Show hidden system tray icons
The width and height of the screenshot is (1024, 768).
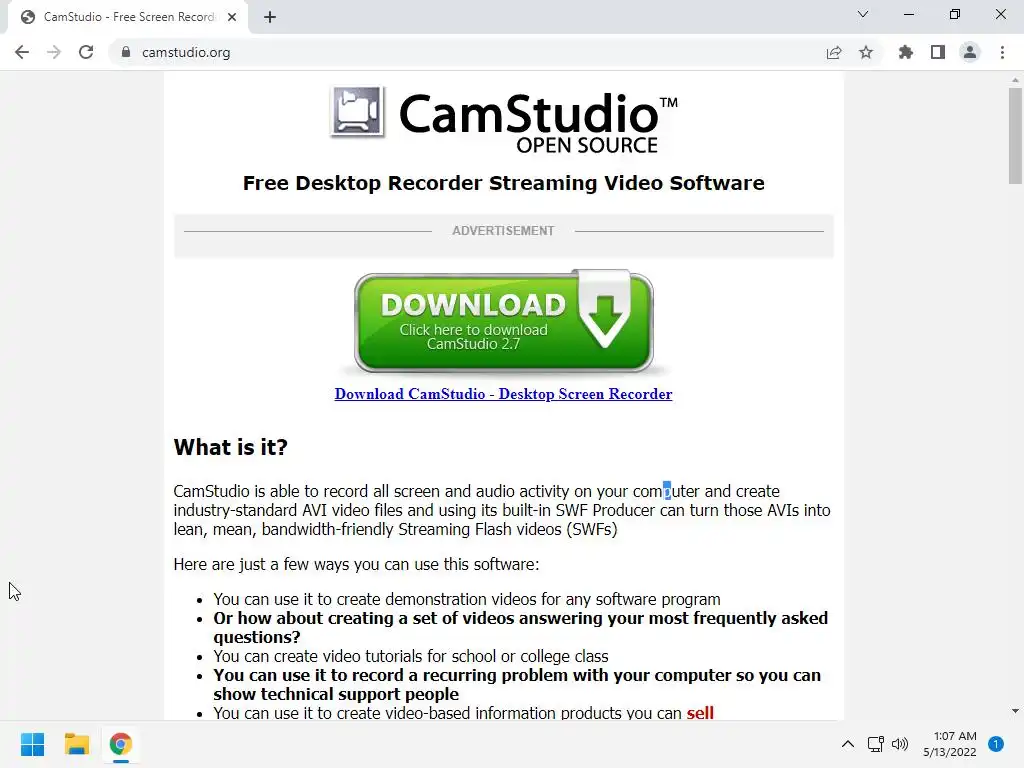point(848,744)
